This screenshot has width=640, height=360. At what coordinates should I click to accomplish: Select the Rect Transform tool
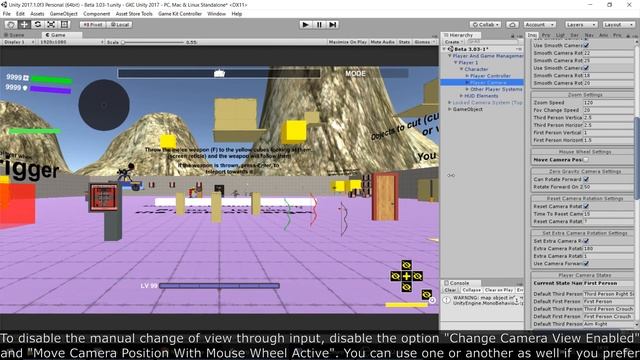tap(64, 24)
